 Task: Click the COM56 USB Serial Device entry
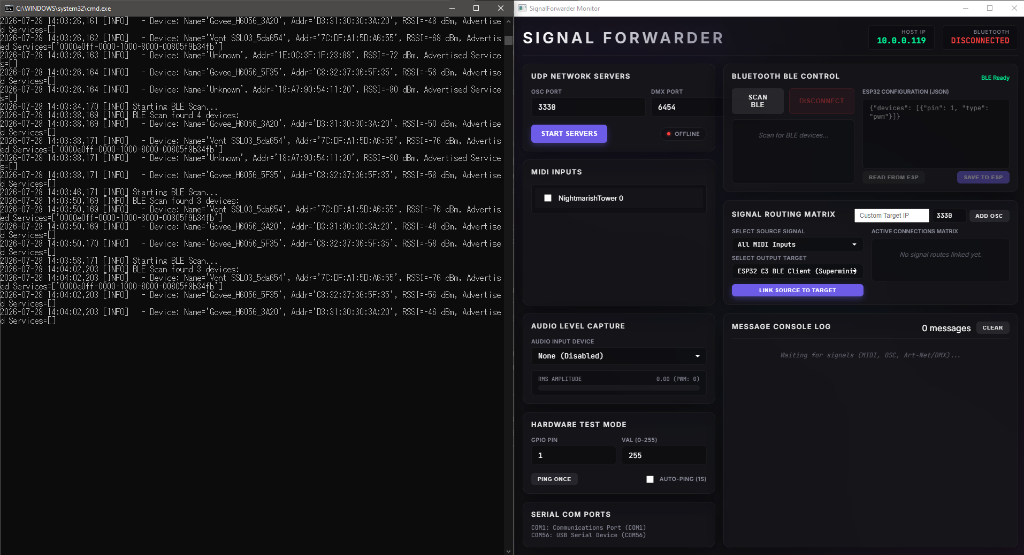[588, 535]
